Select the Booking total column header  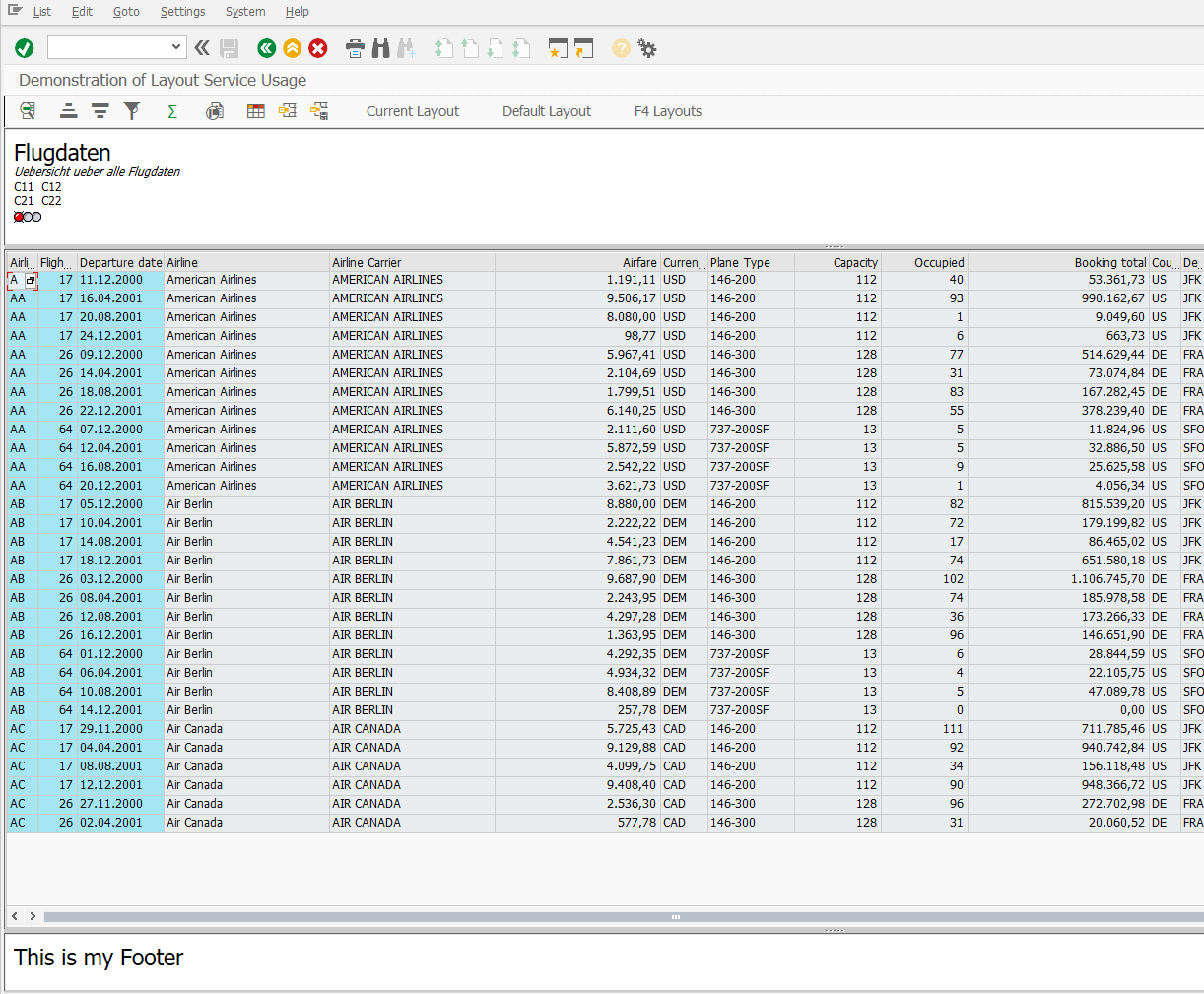1058,263
